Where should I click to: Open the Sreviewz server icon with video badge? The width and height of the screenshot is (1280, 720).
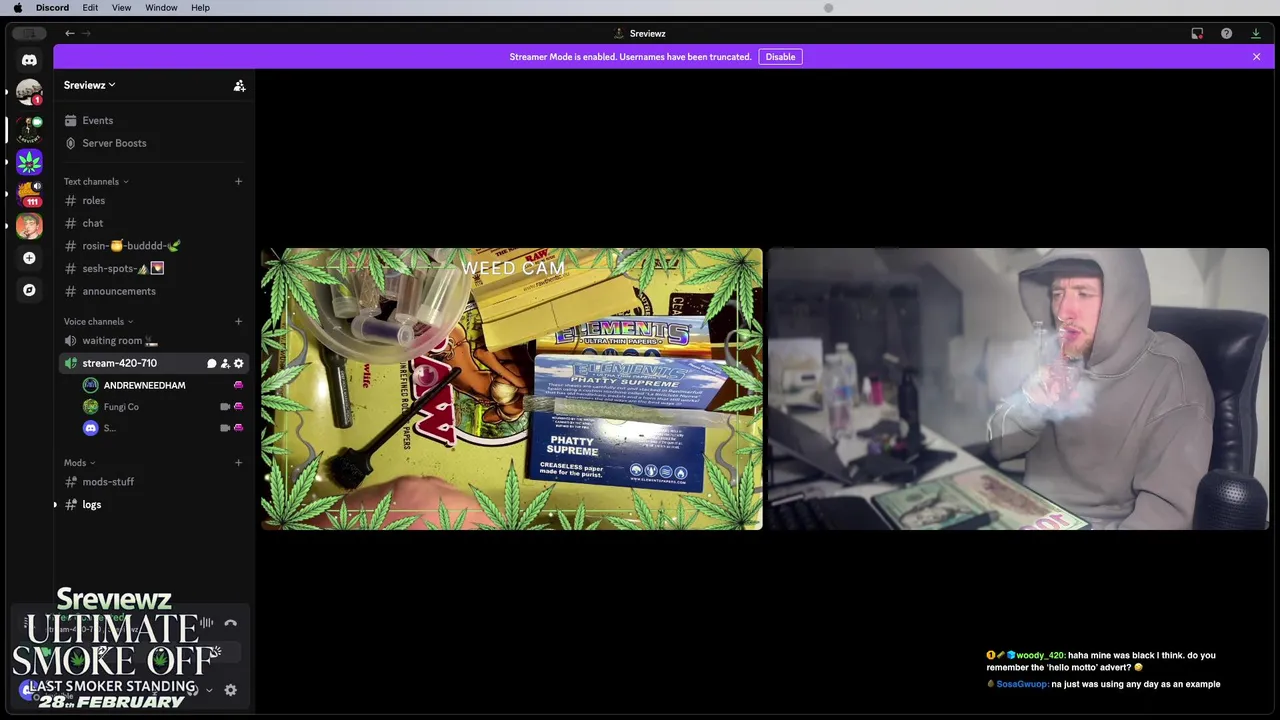pyautogui.click(x=29, y=128)
